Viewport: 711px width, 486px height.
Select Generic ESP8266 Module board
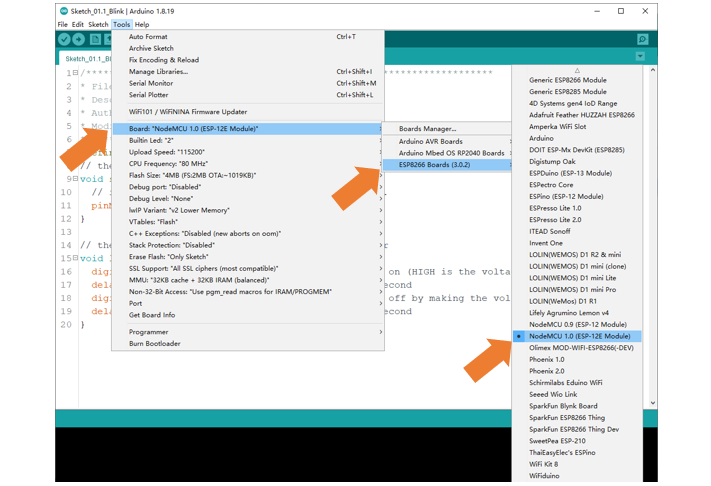[x=577, y=80]
